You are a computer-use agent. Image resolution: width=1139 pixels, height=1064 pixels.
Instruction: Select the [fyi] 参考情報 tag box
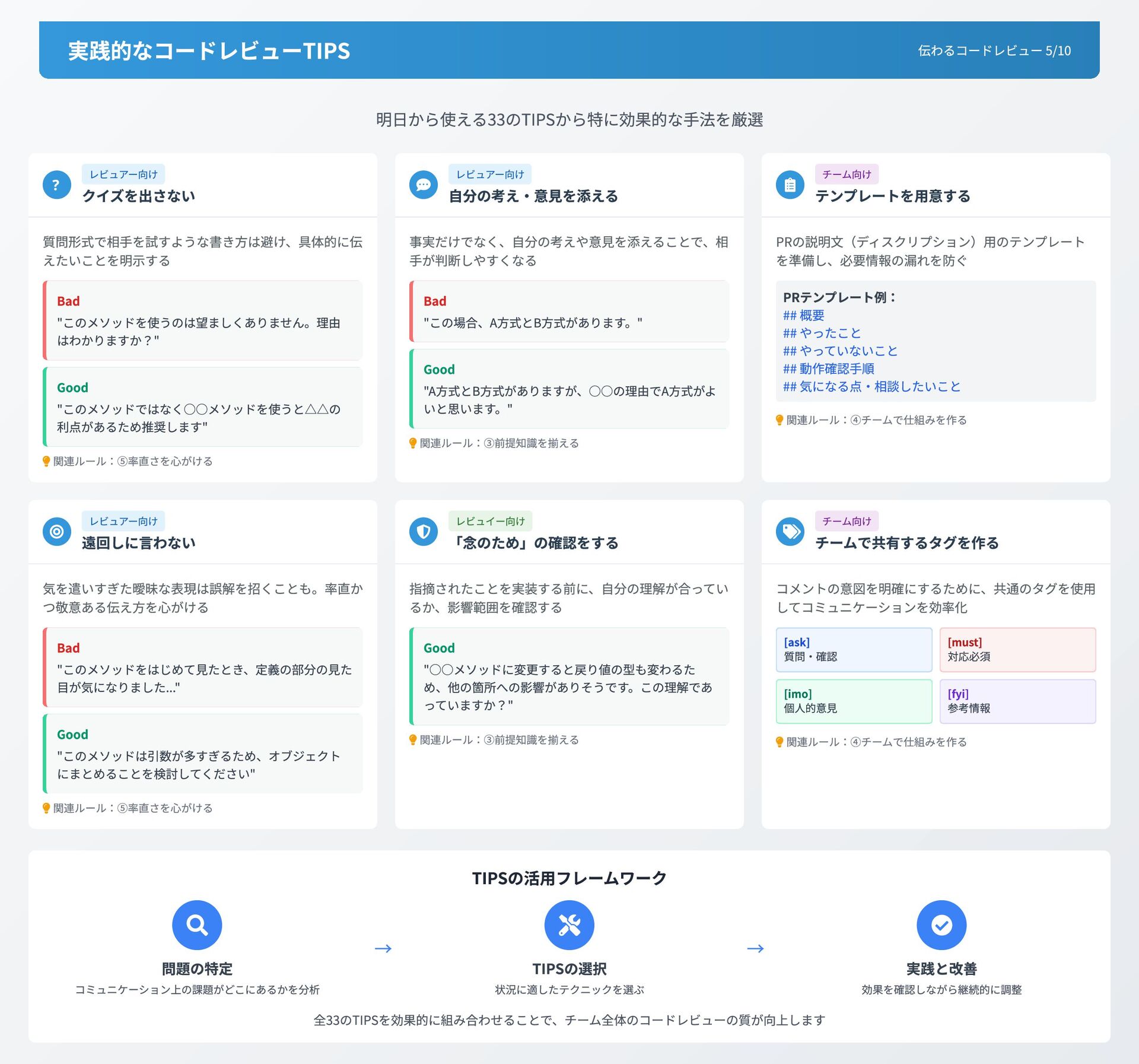(x=1017, y=701)
